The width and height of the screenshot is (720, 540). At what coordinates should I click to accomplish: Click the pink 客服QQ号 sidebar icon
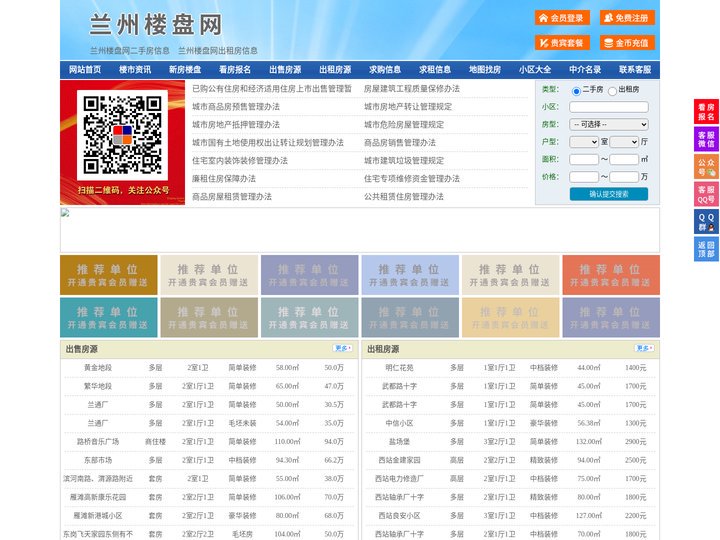[706, 194]
